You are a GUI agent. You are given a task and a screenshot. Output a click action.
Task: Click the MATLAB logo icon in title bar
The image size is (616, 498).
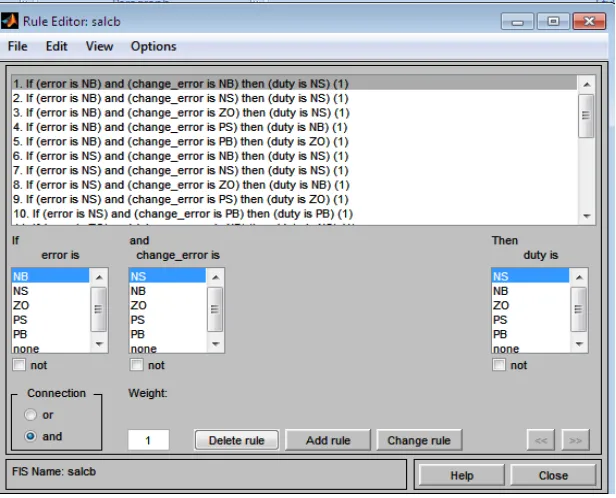pos(10,21)
